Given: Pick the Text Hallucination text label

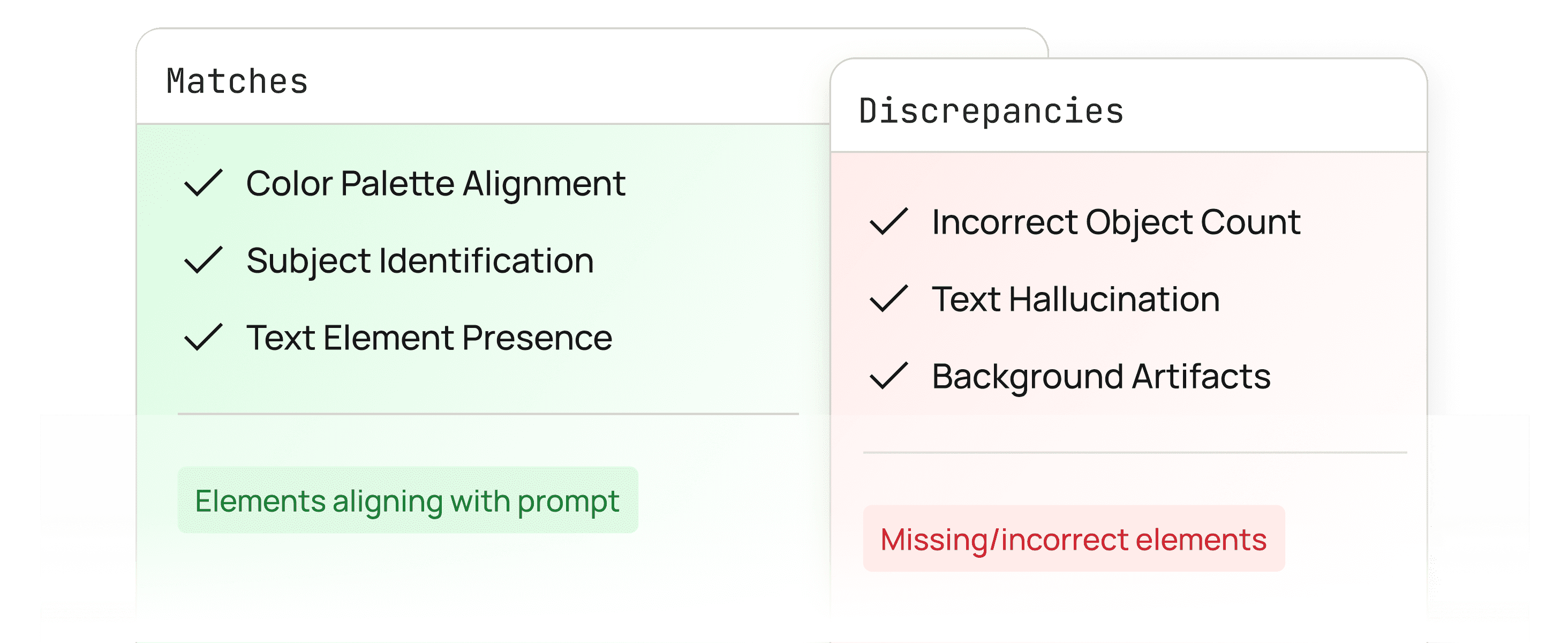Looking at the screenshot, I should [1075, 299].
